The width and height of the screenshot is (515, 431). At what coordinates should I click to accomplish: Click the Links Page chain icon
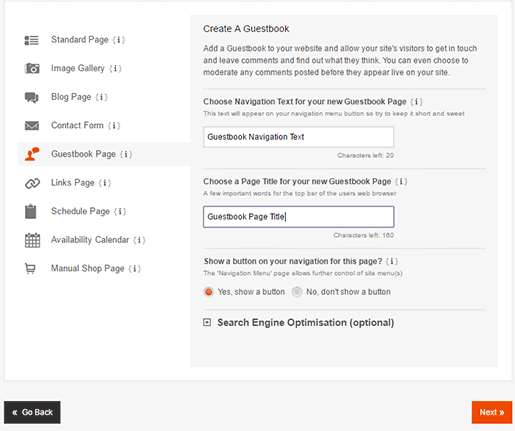tap(32, 183)
